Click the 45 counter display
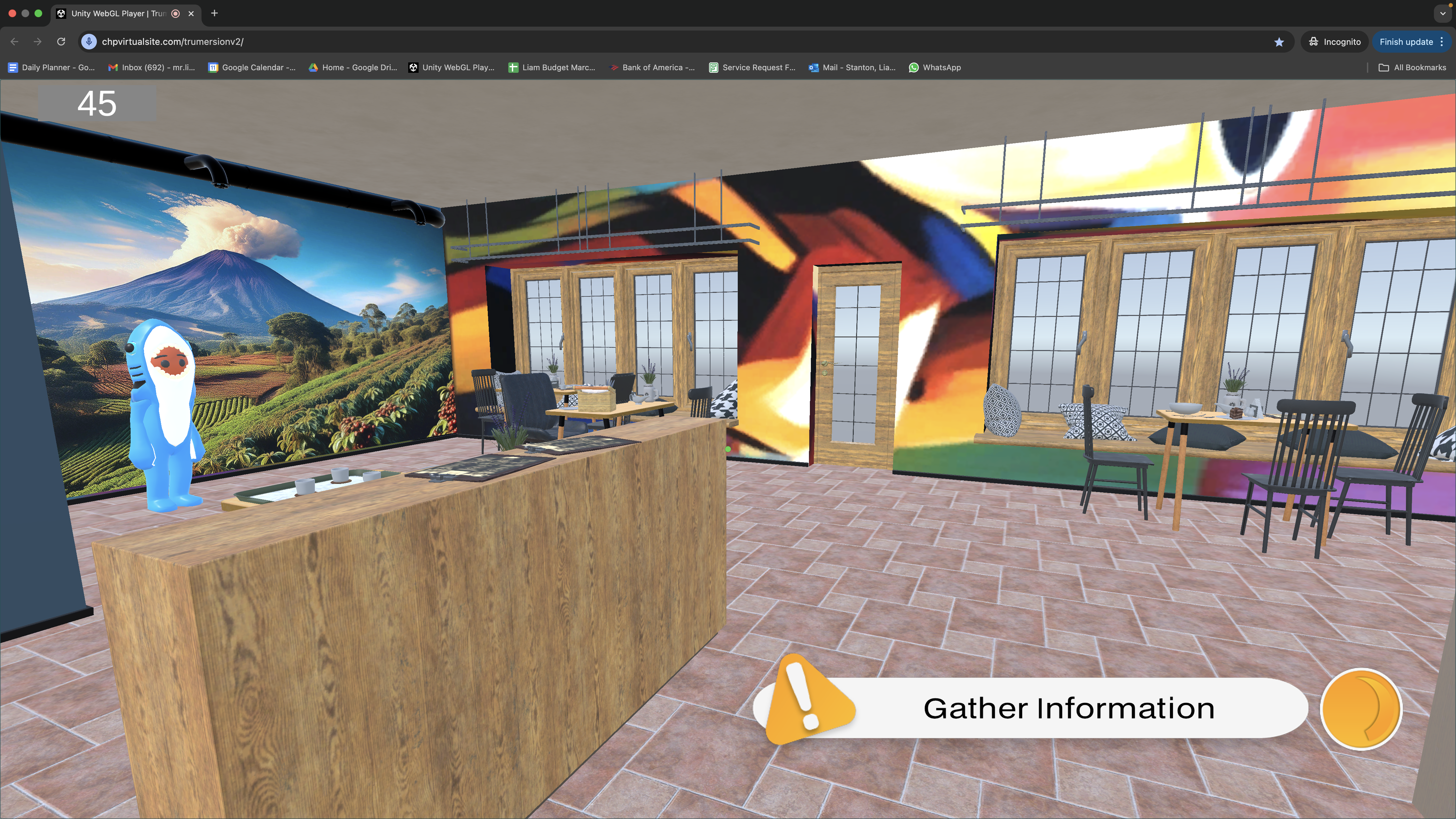Viewport: 1456px width, 819px height. pyautogui.click(x=97, y=103)
